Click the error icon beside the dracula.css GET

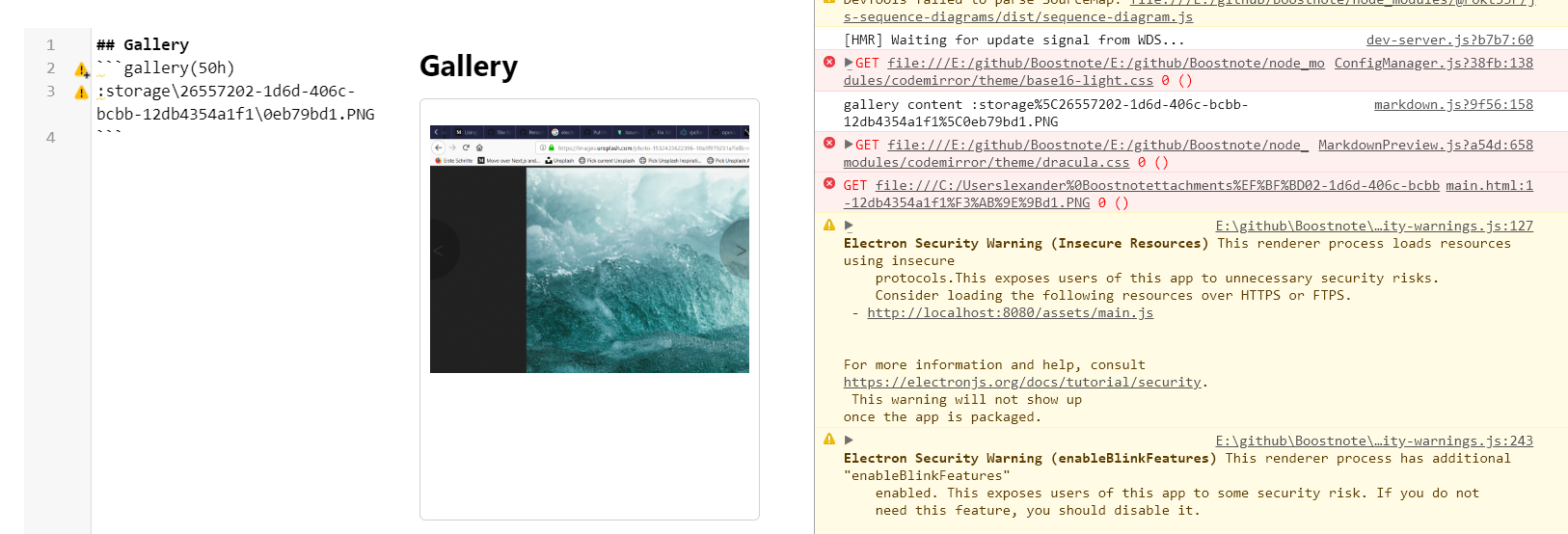(829, 143)
